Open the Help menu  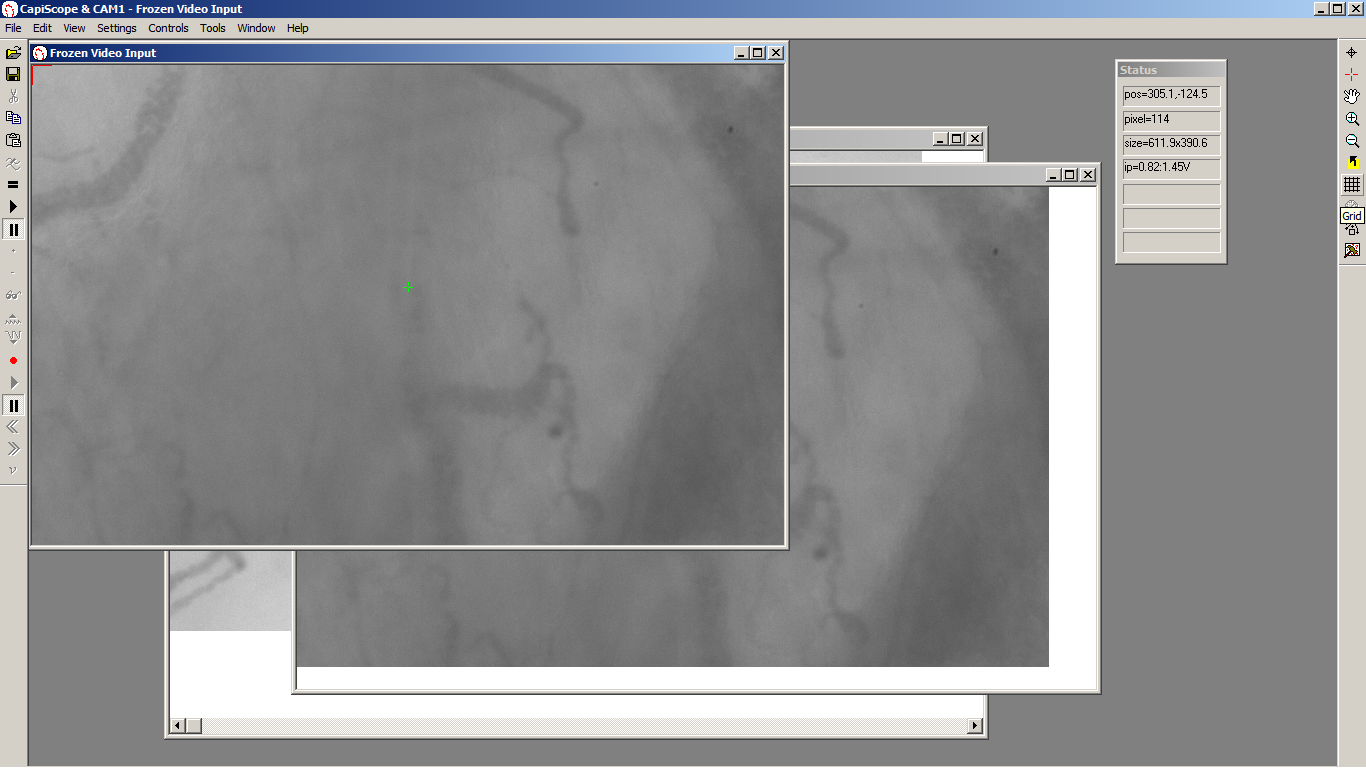click(x=298, y=28)
